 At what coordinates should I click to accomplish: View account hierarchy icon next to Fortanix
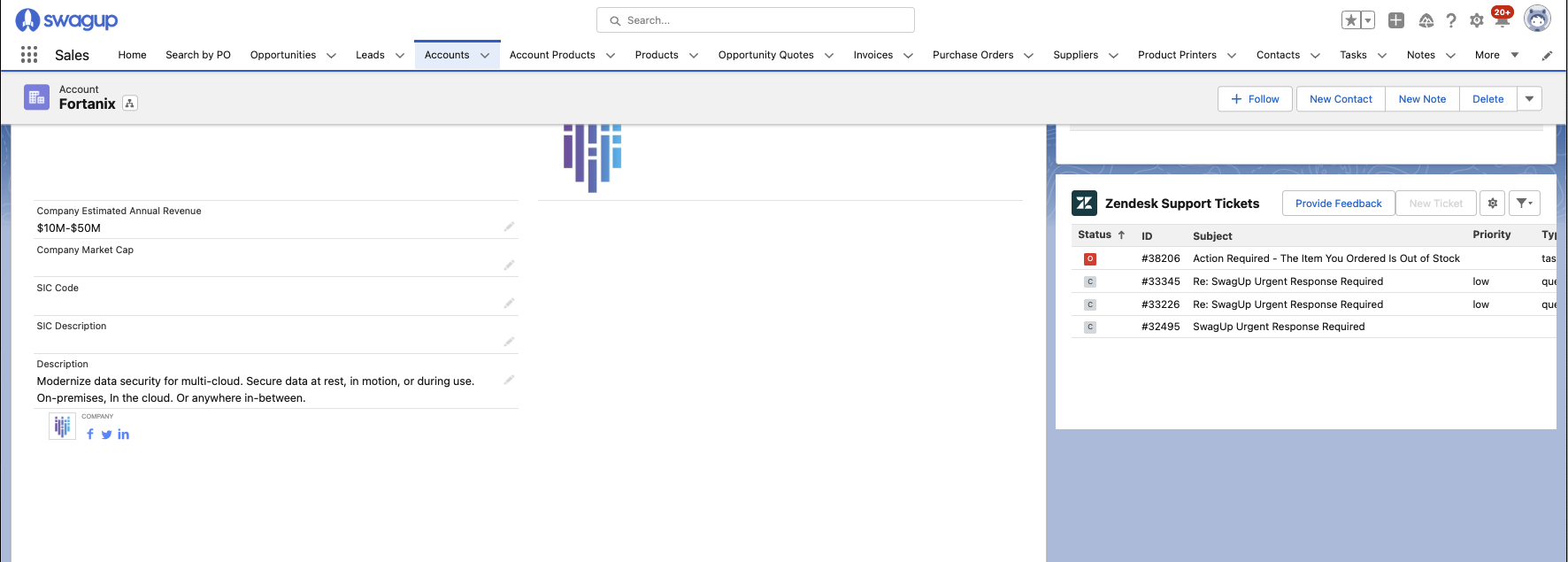(130, 104)
